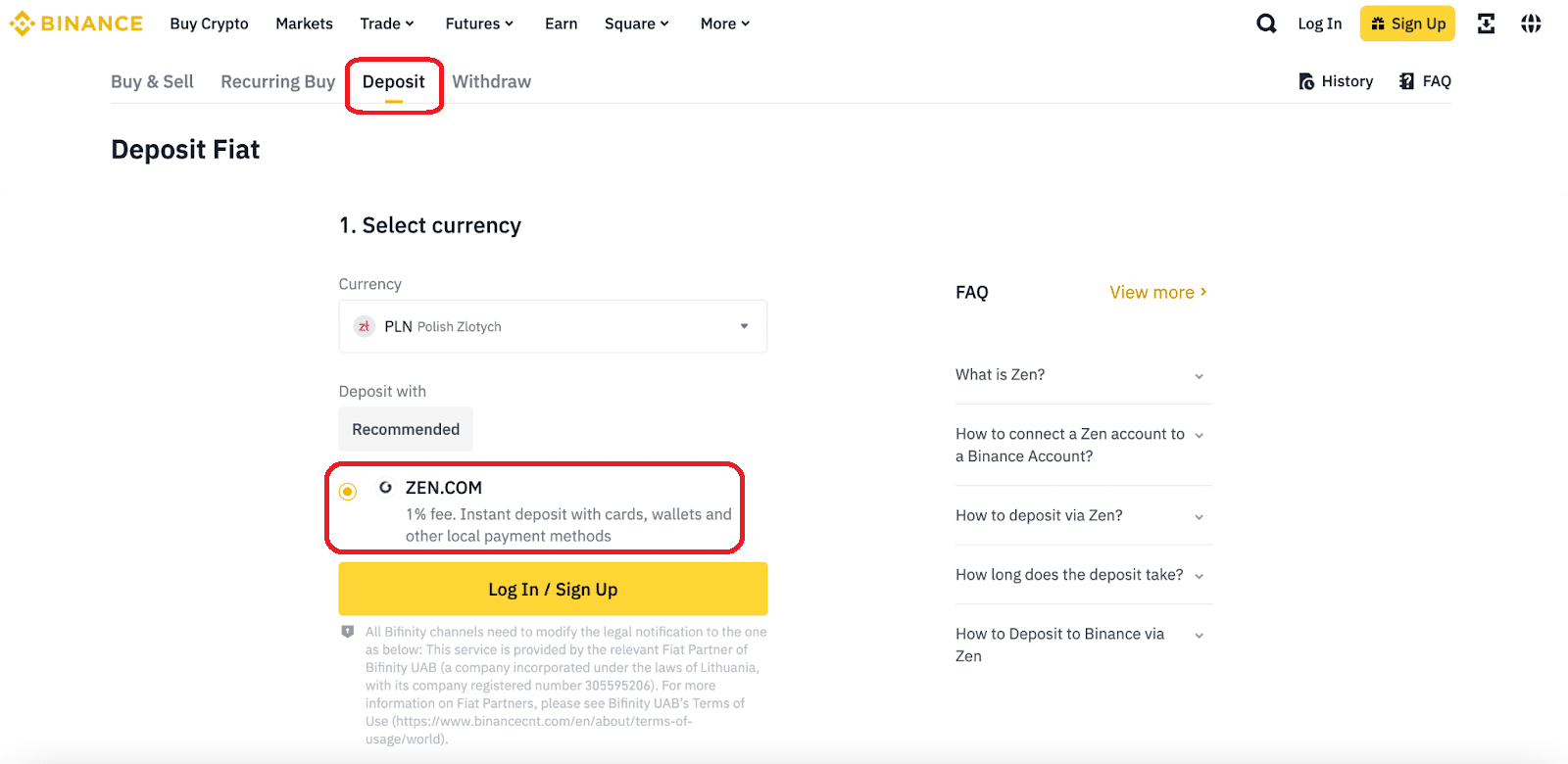Open the Markets menu item
1568x764 pixels.
click(x=304, y=24)
